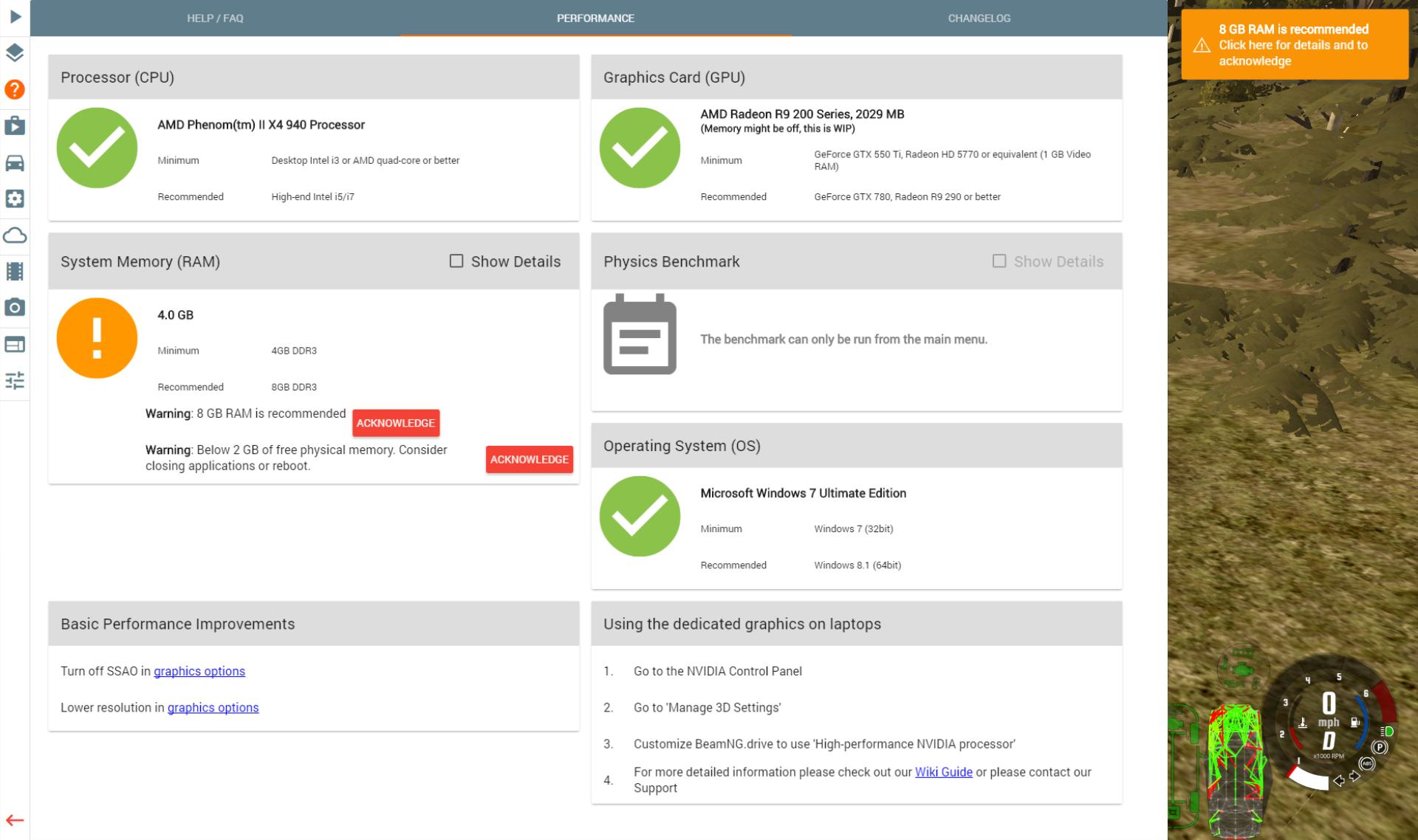1418x840 pixels.
Task: Enable Show Details for System Memory
Action: pos(456,261)
